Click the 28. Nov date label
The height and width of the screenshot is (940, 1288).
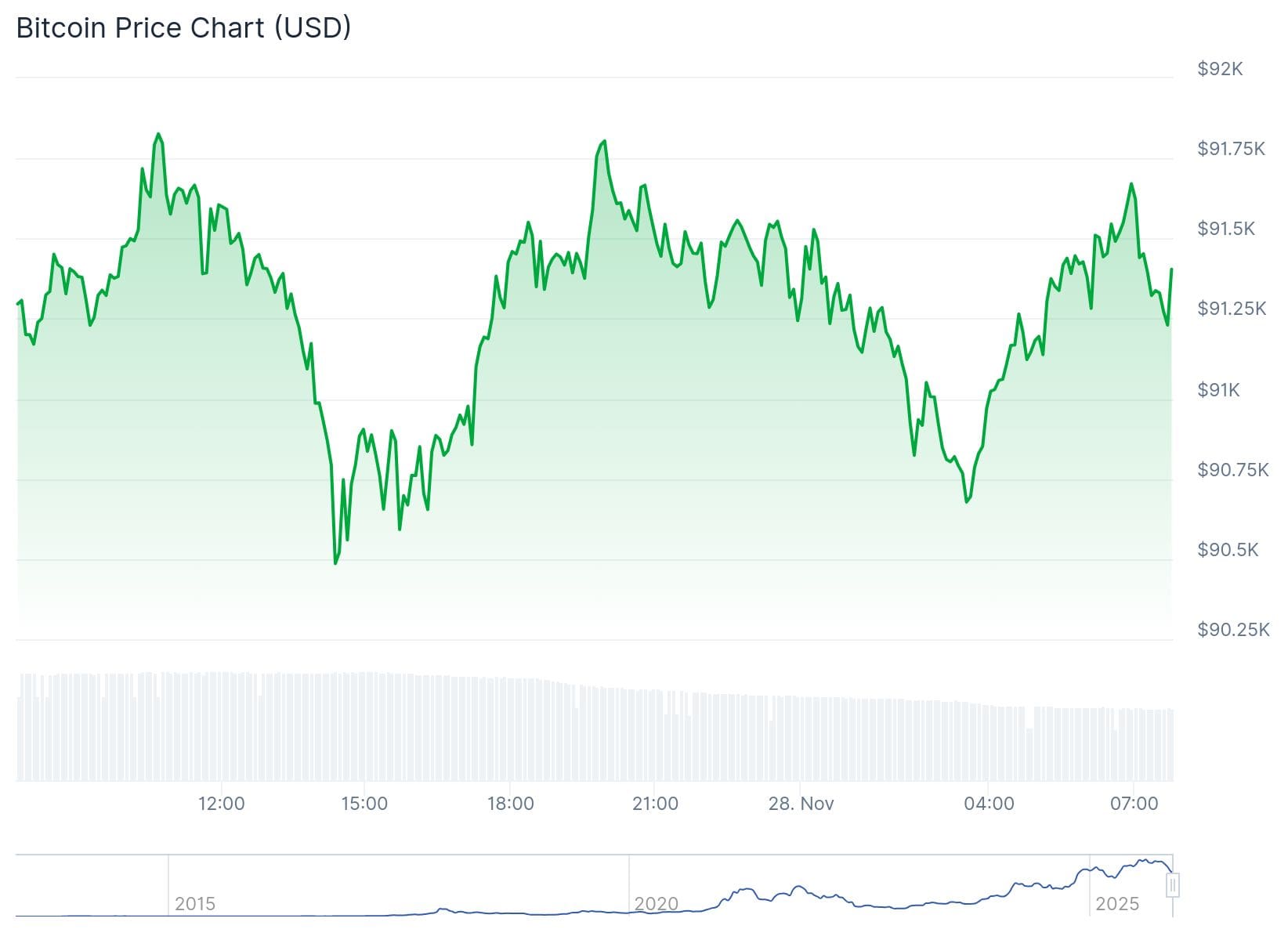pos(801,804)
